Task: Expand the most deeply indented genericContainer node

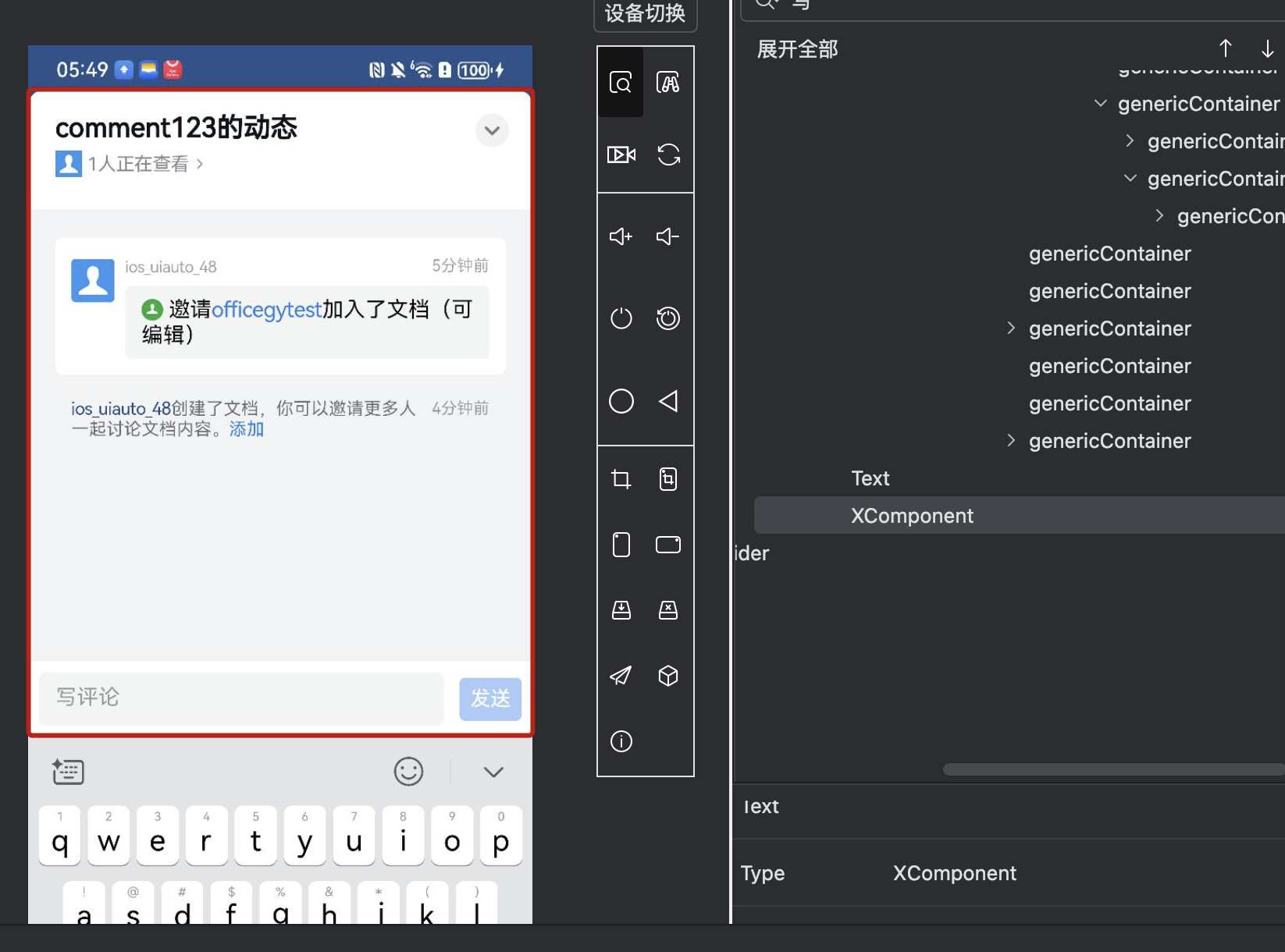Action: (x=1159, y=216)
